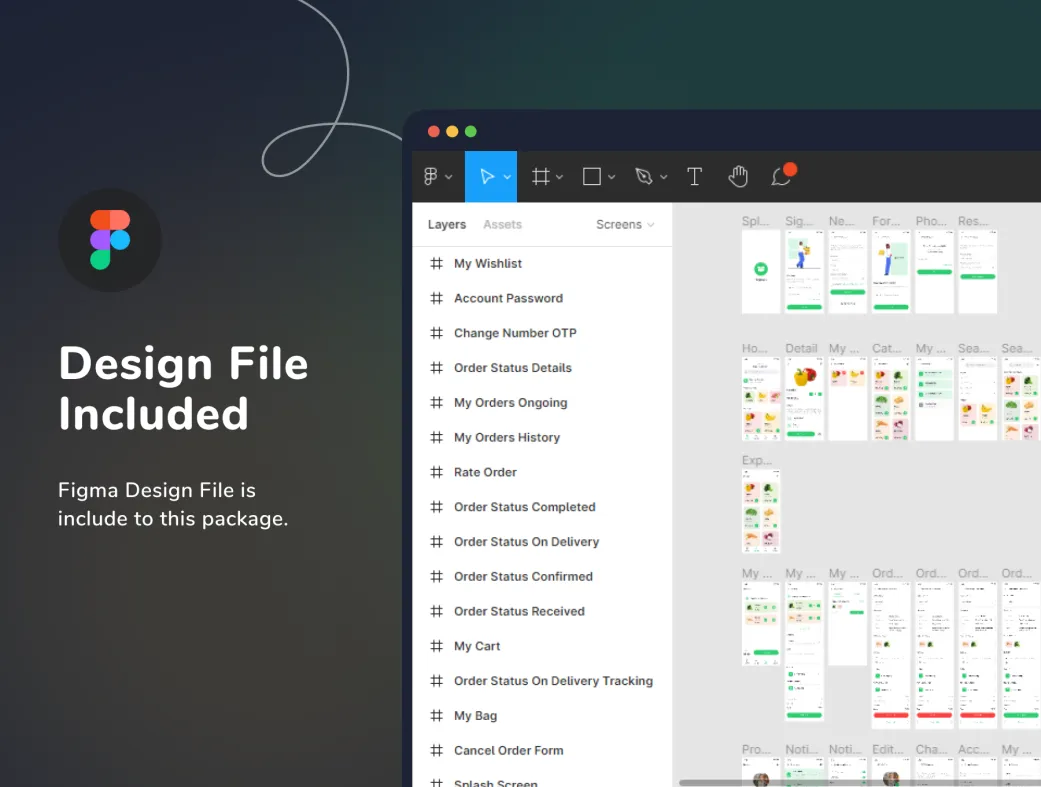Screen dimensions: 1041x787
Task: Expand the Screens page dropdown
Action: [625, 225]
